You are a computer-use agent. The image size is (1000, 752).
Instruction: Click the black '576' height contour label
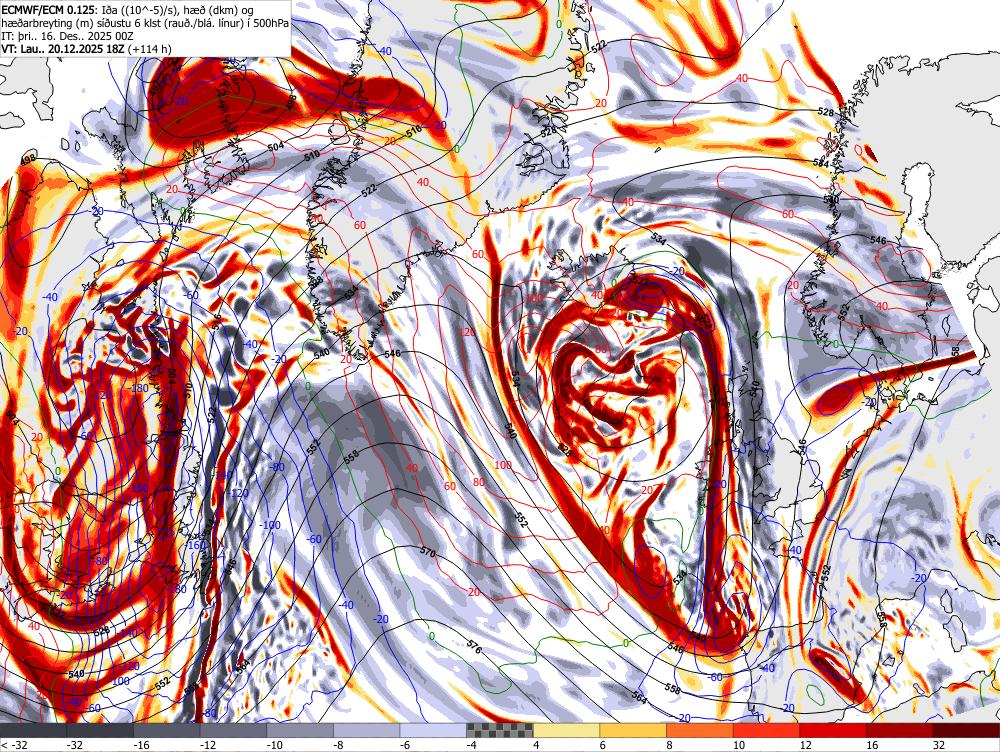(x=474, y=647)
